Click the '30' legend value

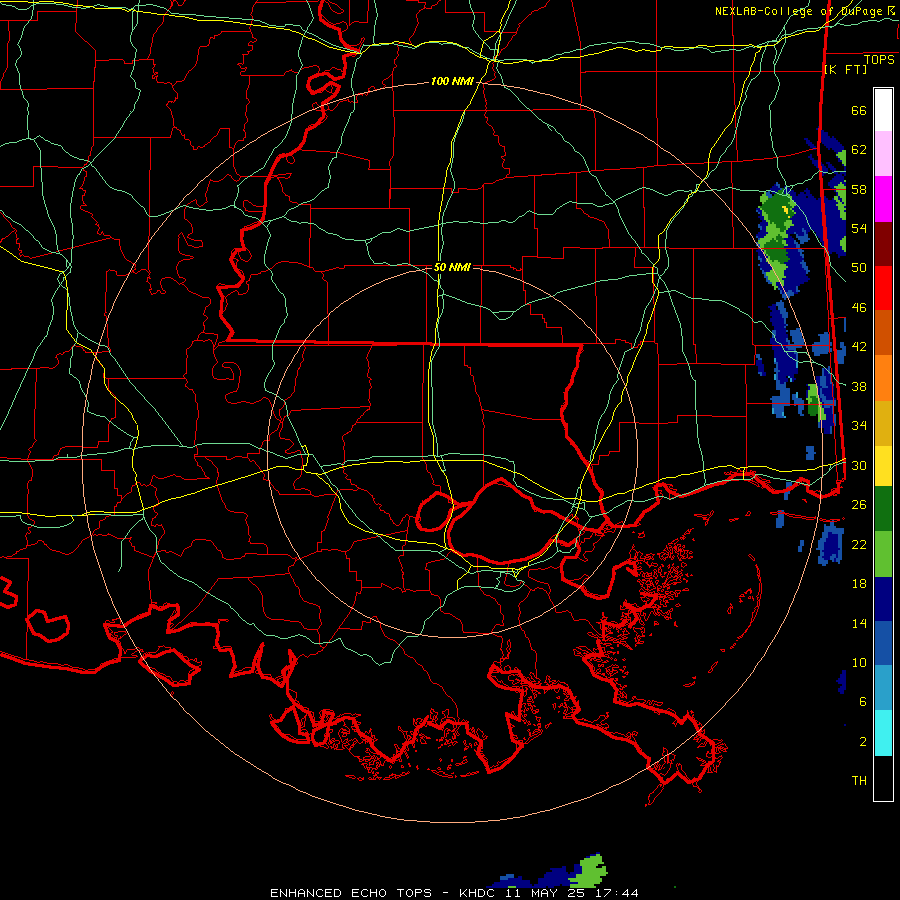(859, 465)
